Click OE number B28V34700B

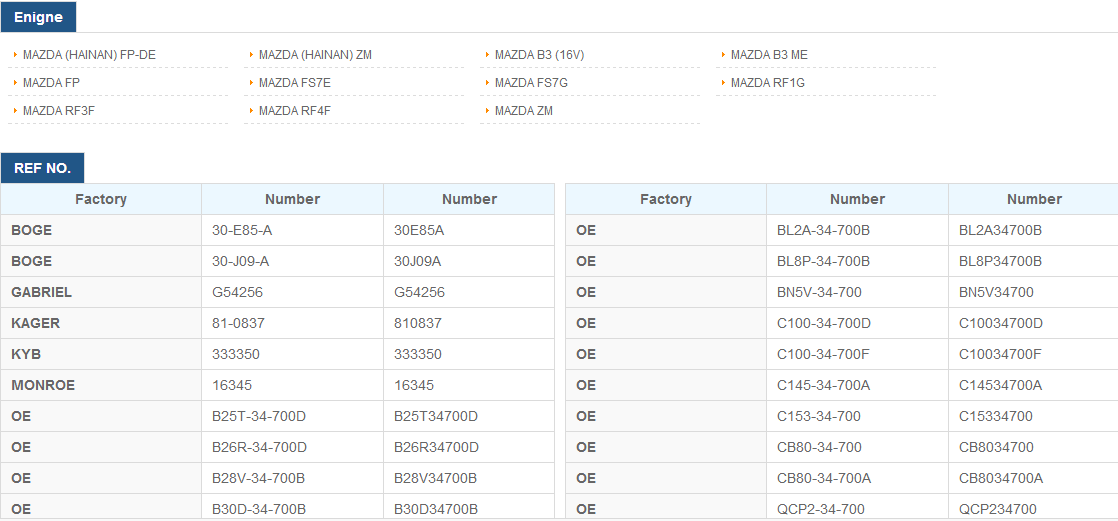tap(436, 478)
